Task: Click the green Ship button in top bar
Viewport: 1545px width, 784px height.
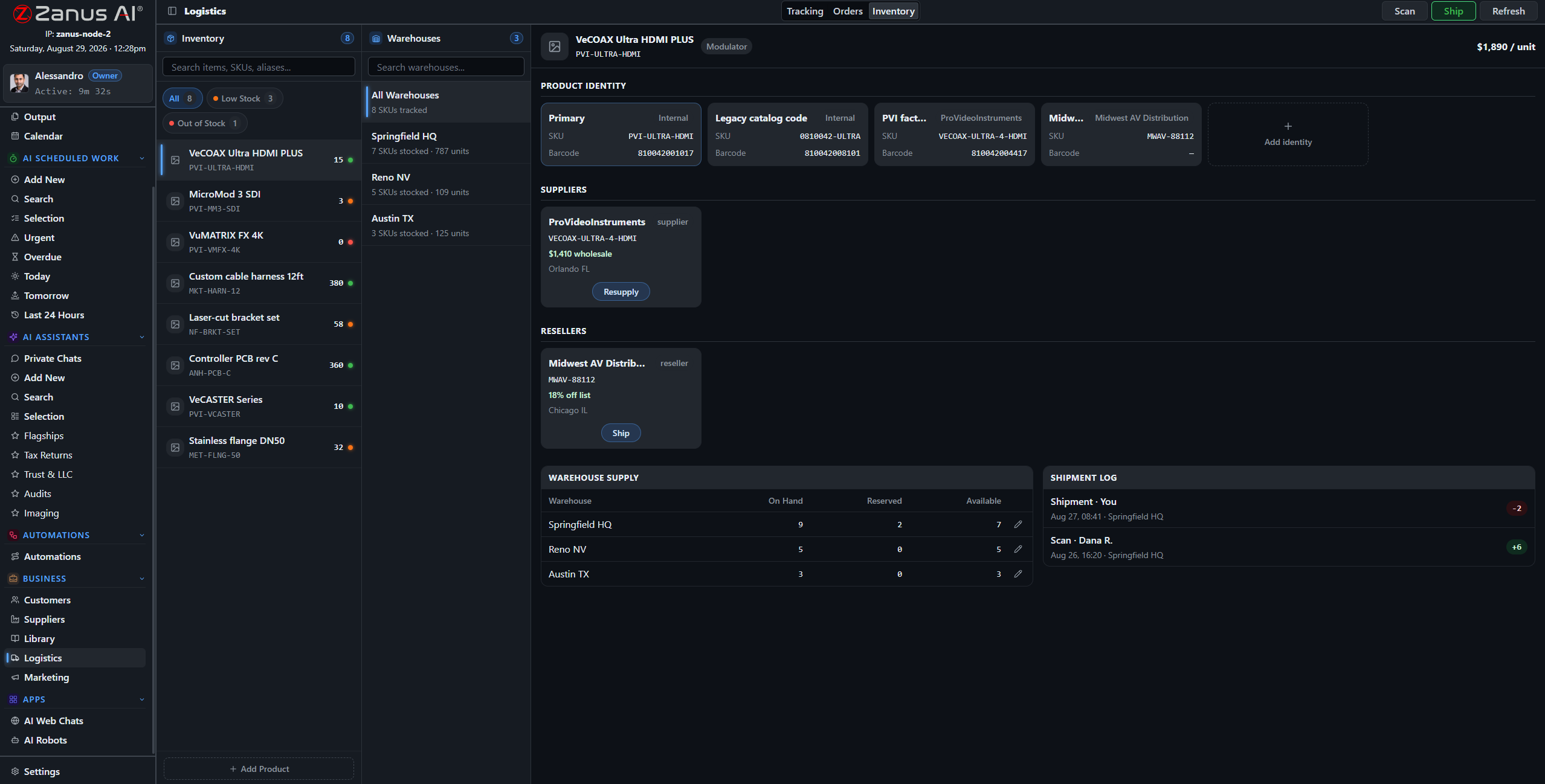Action: 1453,11
